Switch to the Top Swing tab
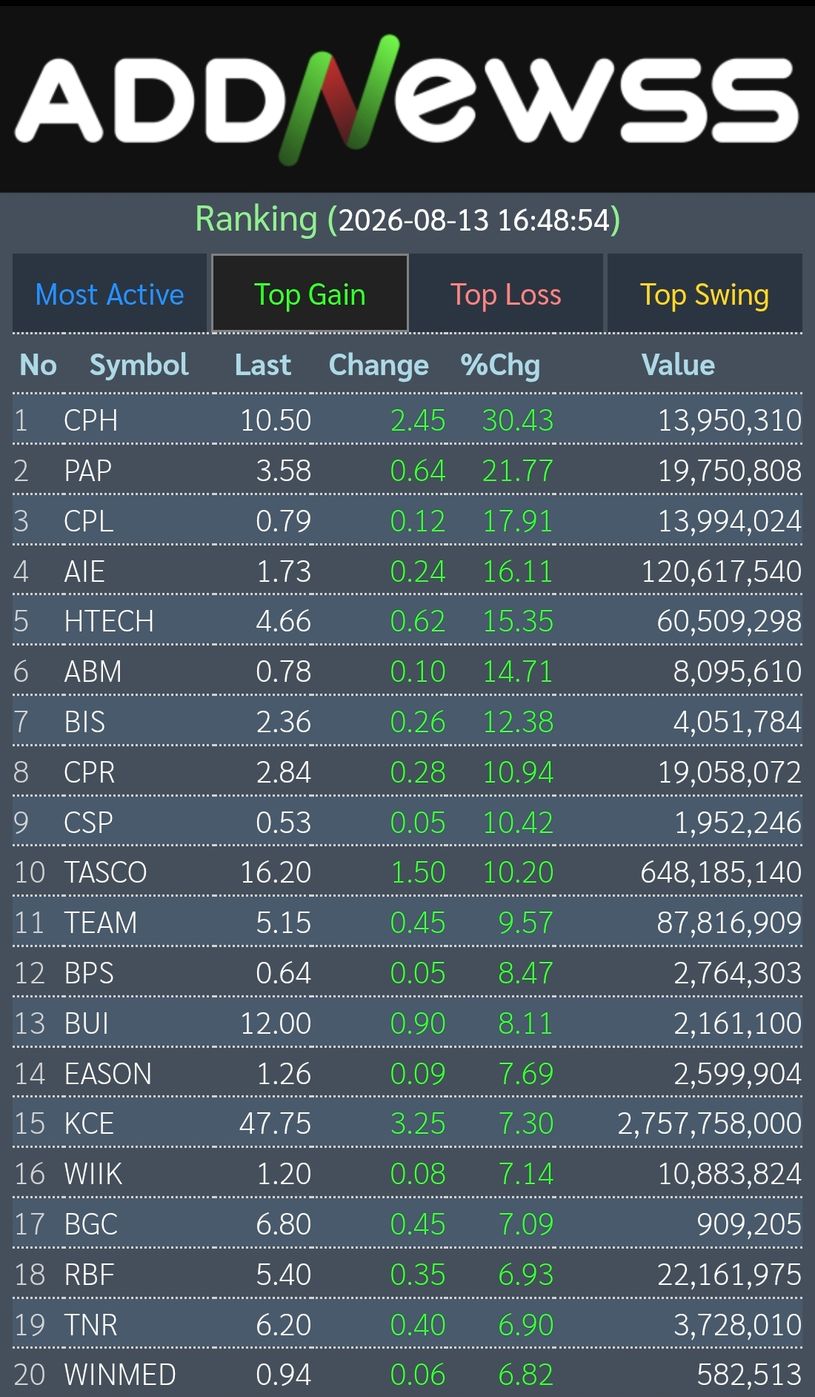815x1397 pixels. click(x=704, y=294)
